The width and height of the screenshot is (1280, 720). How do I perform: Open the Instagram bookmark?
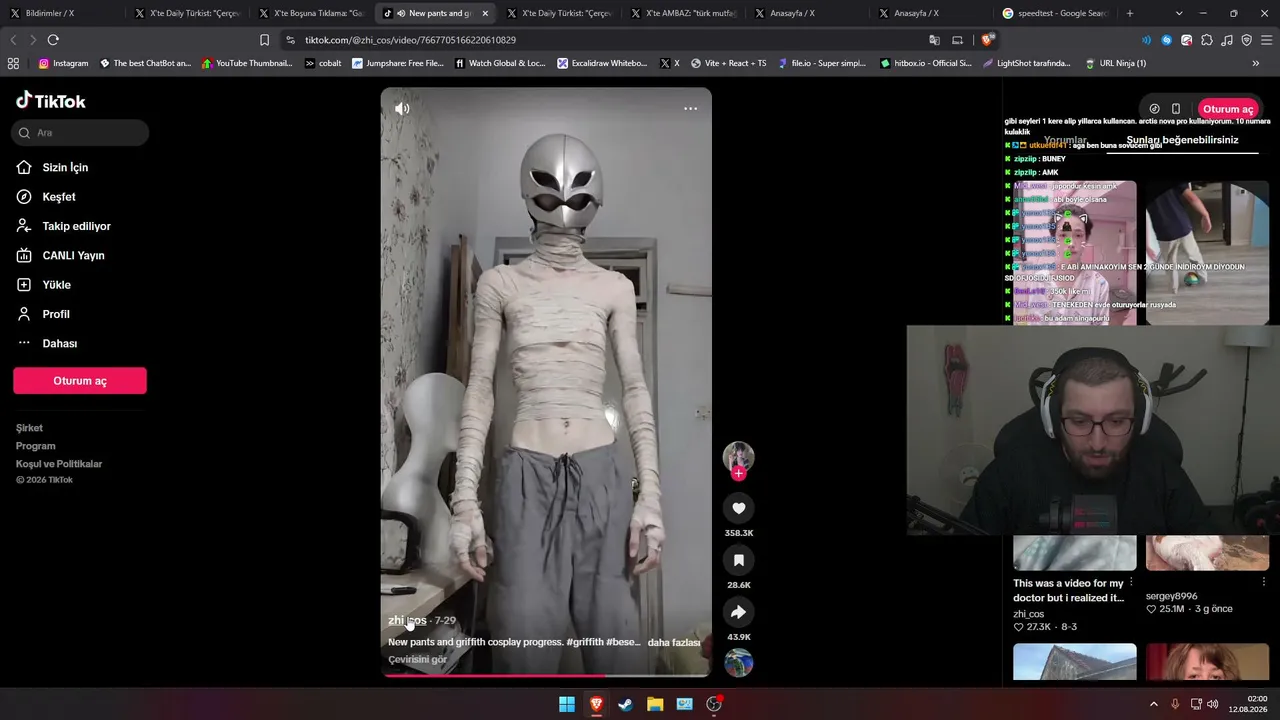63,63
